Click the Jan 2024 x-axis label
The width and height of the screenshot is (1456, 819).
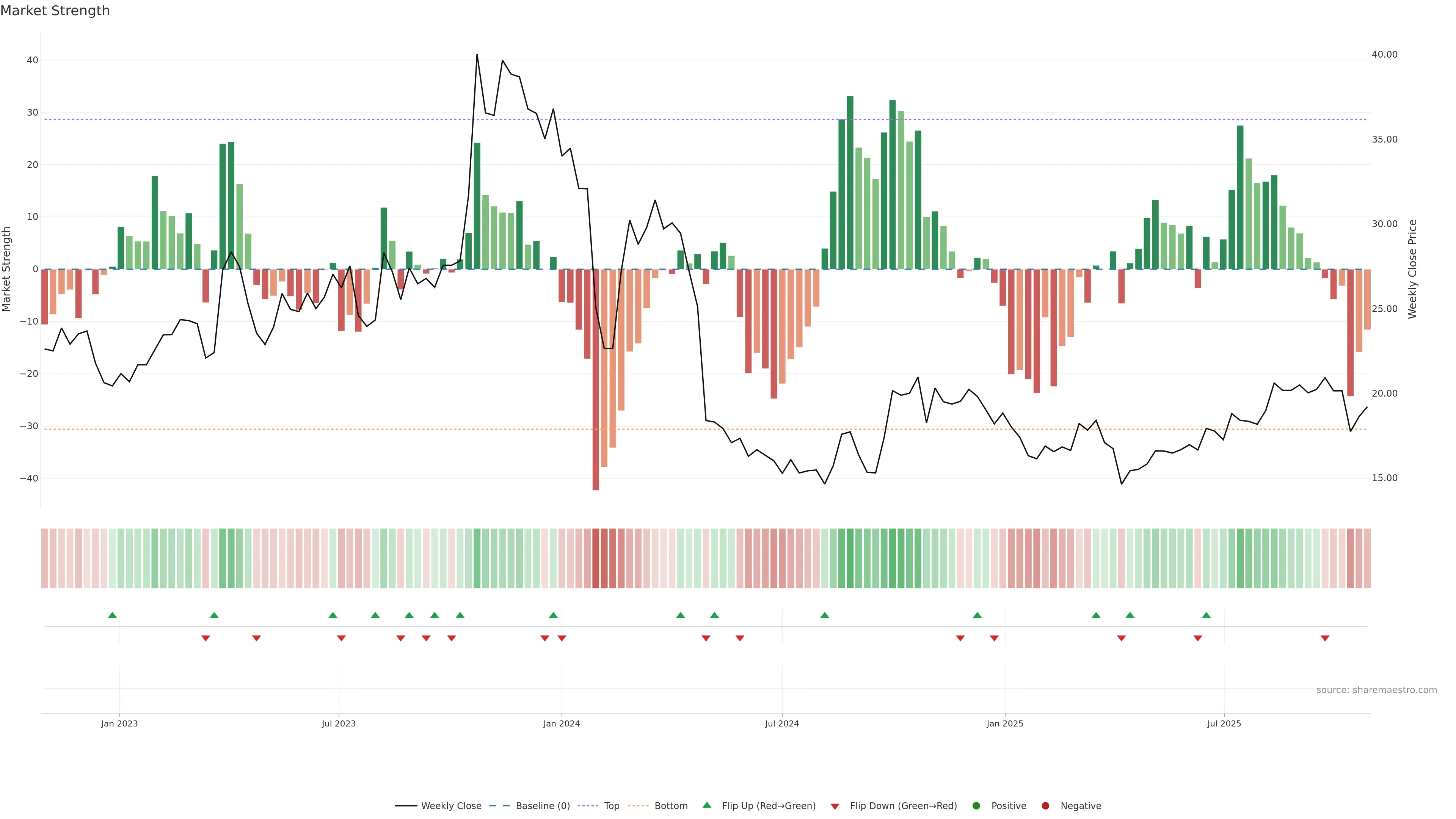coord(561,723)
